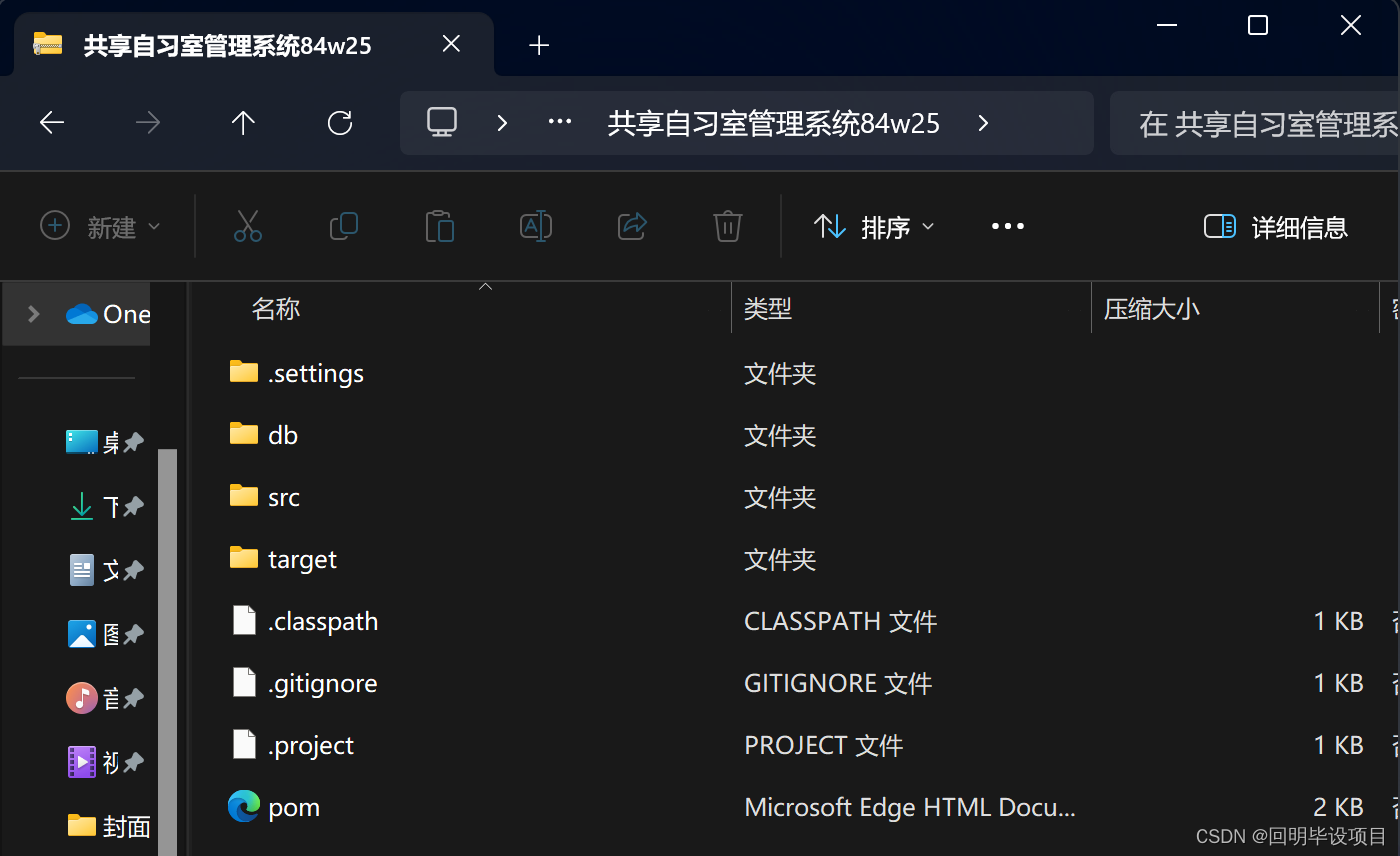This screenshot has height=856, width=1400.
Task: Open the src folder
Action: pos(284,496)
